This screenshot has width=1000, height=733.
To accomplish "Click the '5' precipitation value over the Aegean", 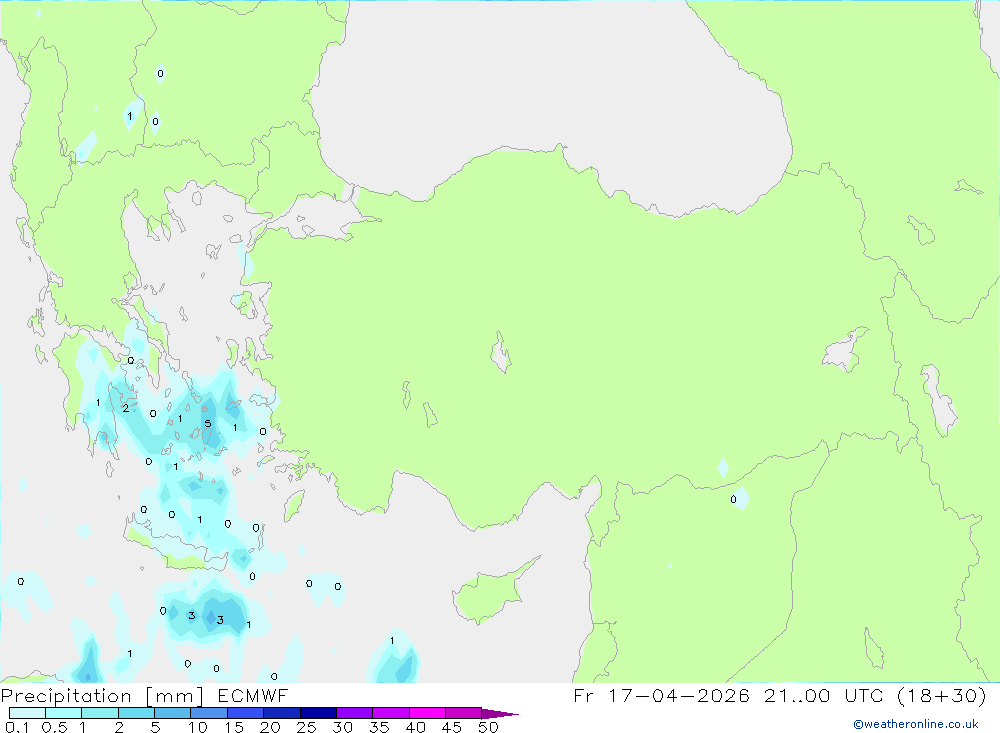I will (x=207, y=424).
